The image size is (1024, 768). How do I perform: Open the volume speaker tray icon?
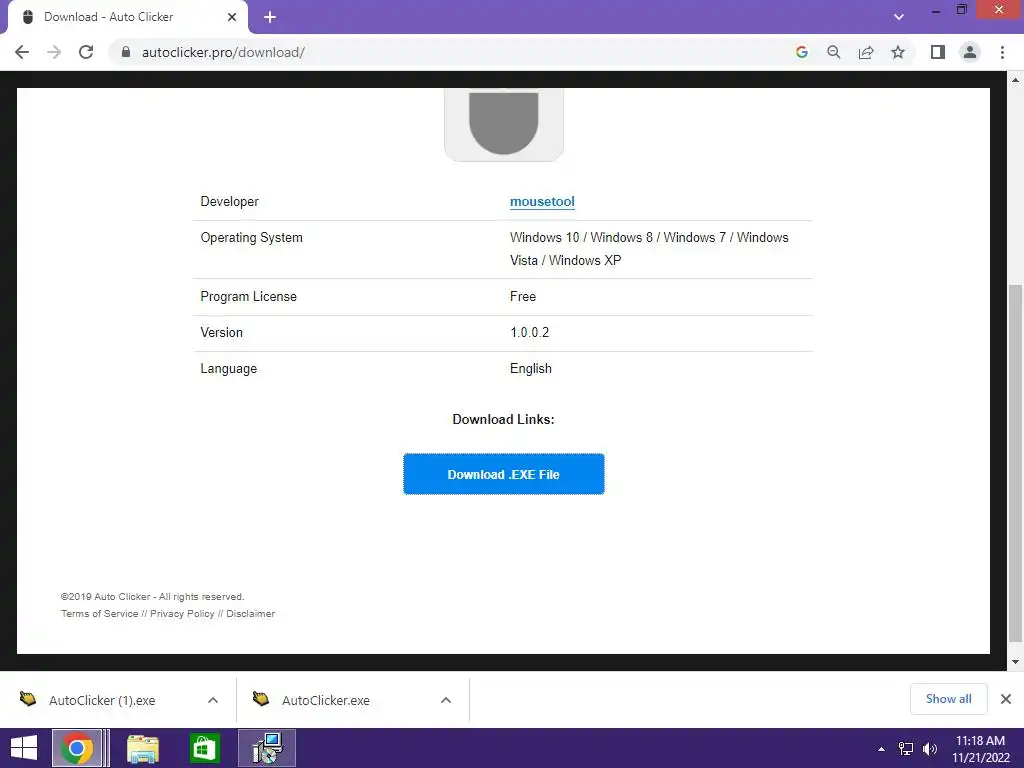point(930,749)
